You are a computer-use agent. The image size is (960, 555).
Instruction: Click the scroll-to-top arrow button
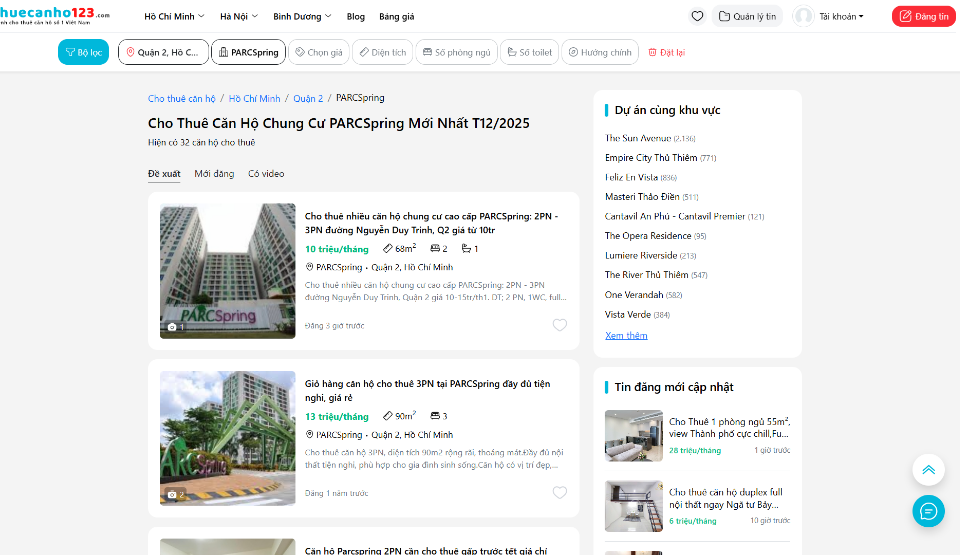(x=928, y=470)
